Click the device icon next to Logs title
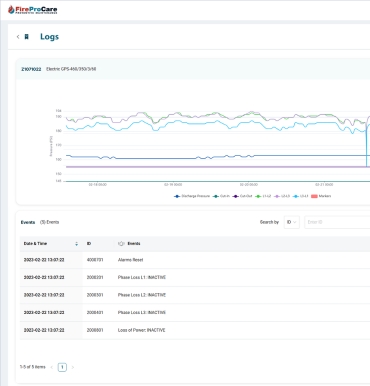 pyautogui.click(x=27, y=37)
